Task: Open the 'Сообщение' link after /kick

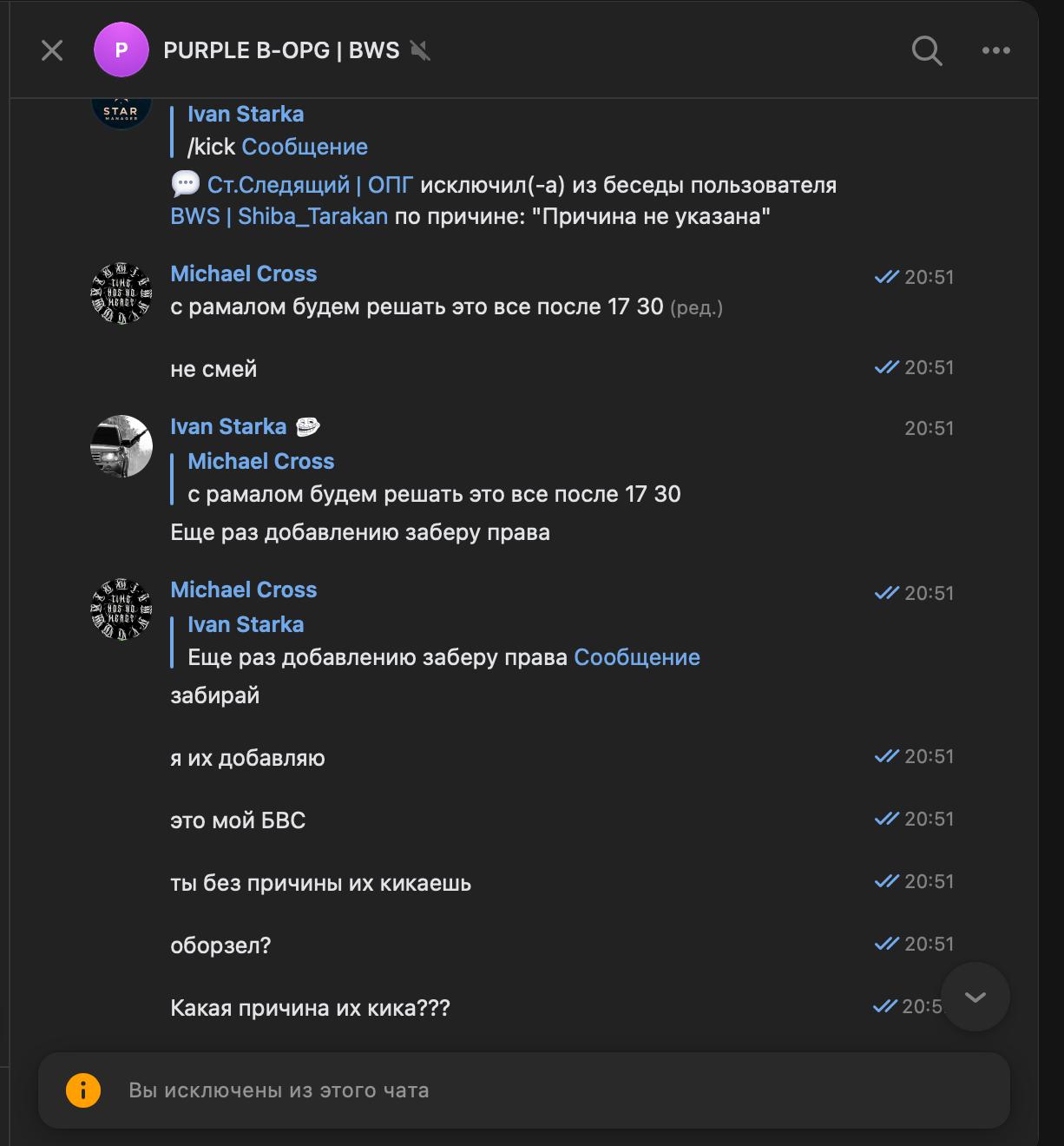Action: (305, 147)
